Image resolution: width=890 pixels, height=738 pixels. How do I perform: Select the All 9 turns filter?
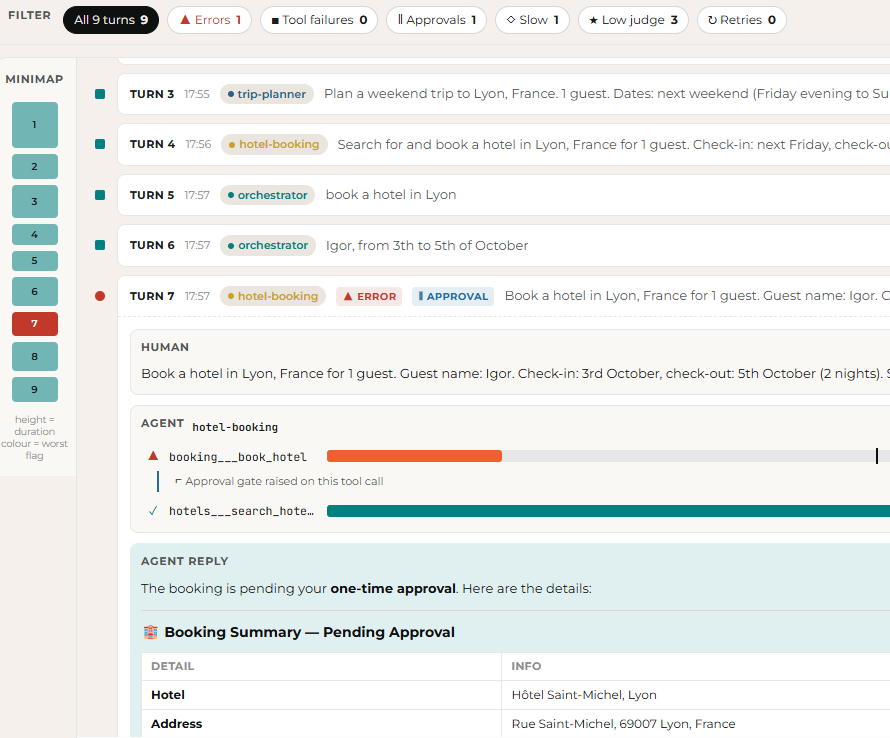coord(111,20)
